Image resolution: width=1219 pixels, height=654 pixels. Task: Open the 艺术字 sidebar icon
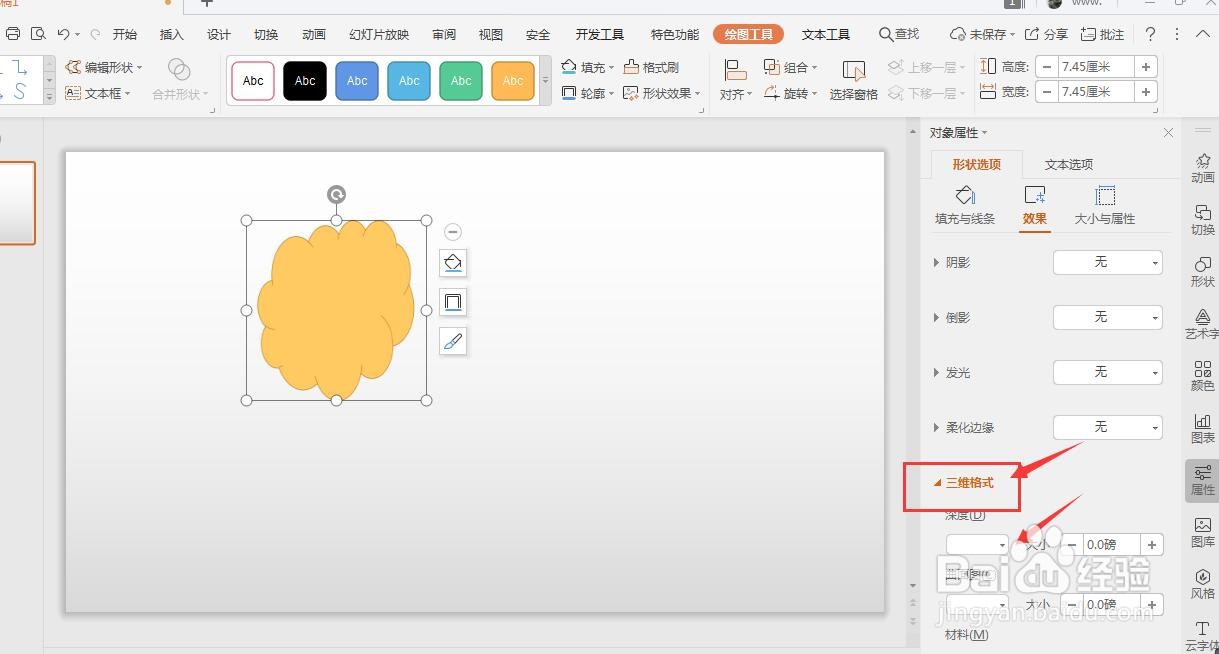[x=1203, y=323]
